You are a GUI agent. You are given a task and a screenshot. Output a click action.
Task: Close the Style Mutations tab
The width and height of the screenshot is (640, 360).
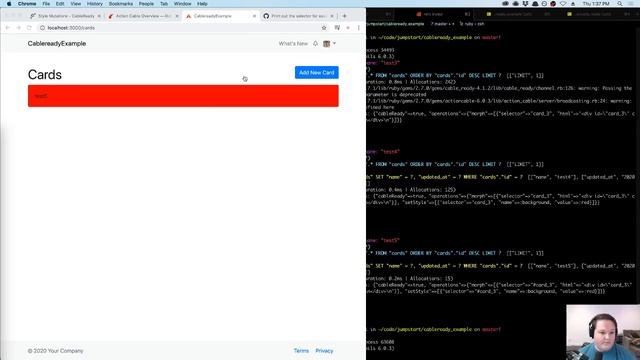point(99,16)
